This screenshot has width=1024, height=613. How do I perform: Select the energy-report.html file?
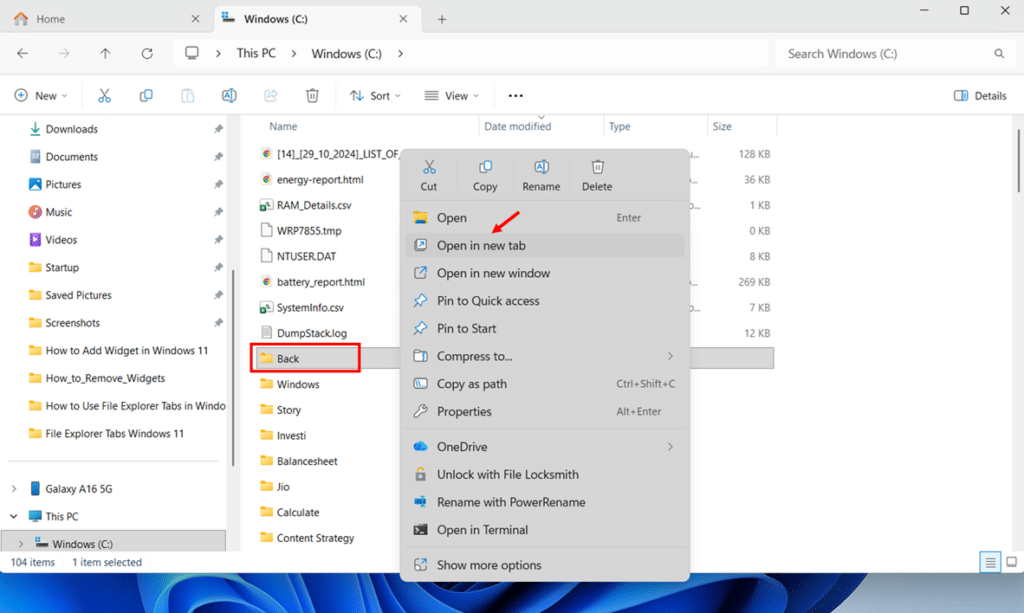pyautogui.click(x=319, y=180)
